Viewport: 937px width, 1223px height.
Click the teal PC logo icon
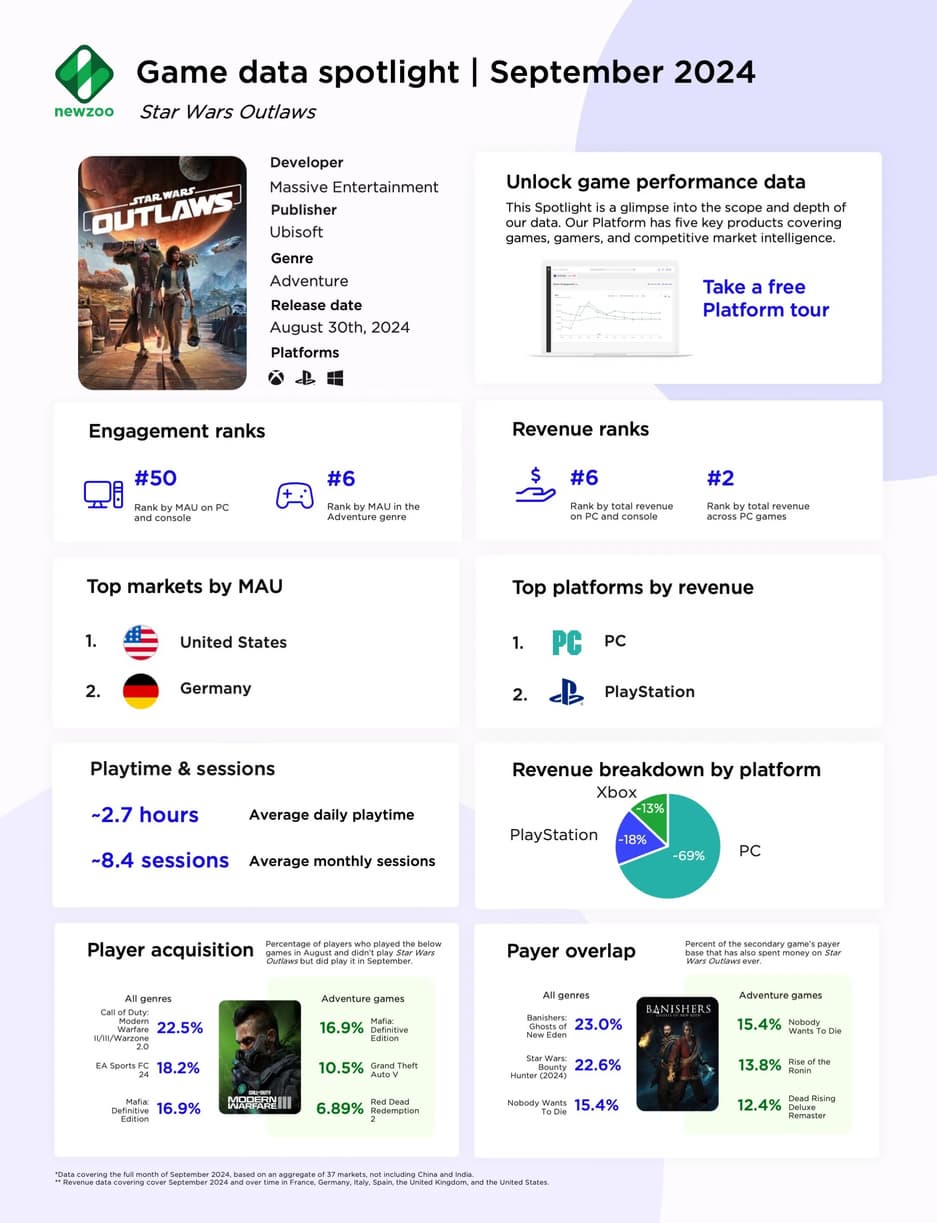(x=567, y=642)
